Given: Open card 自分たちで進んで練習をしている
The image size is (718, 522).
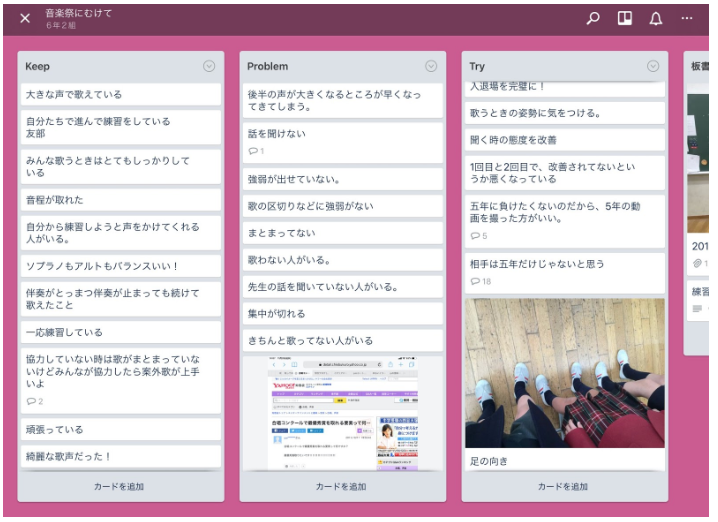Looking at the screenshot, I should pyautogui.click(x=121, y=127).
